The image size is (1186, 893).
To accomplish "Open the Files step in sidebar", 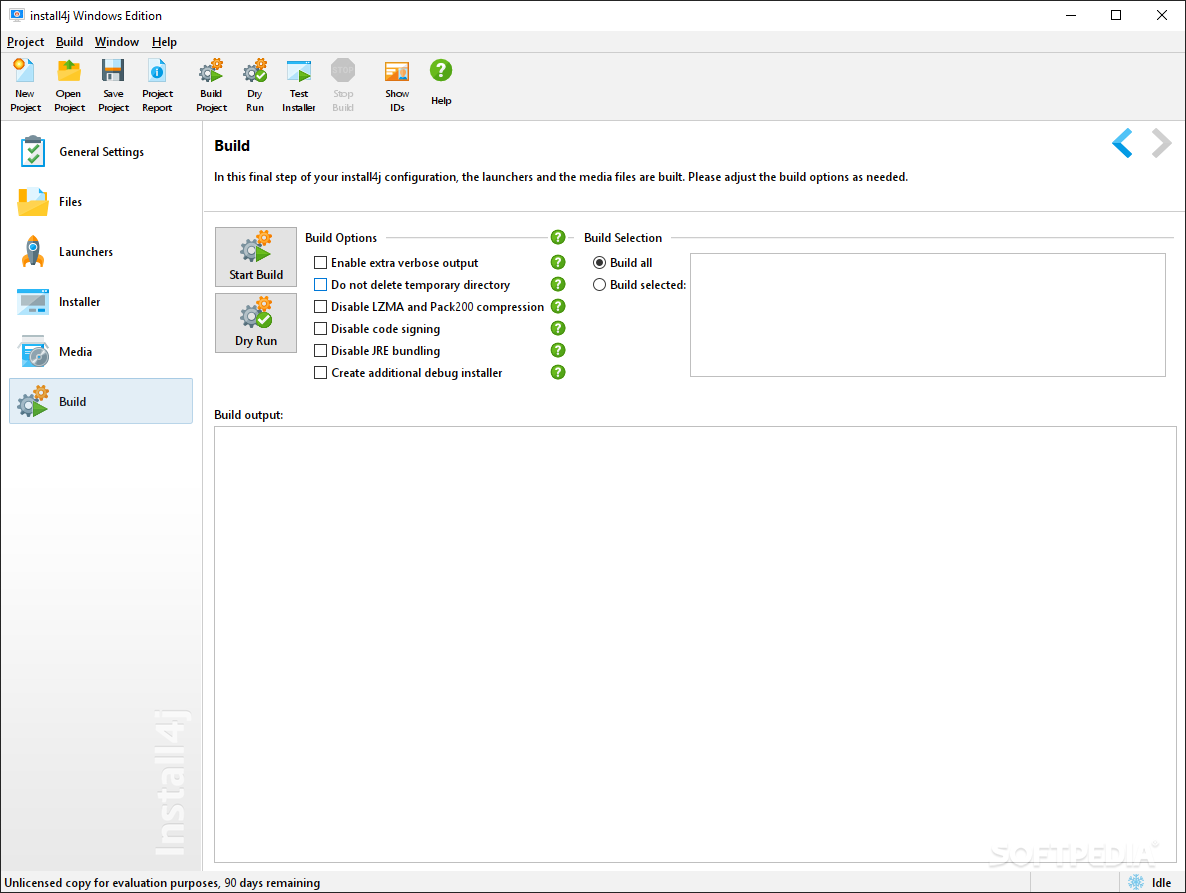I will point(101,202).
